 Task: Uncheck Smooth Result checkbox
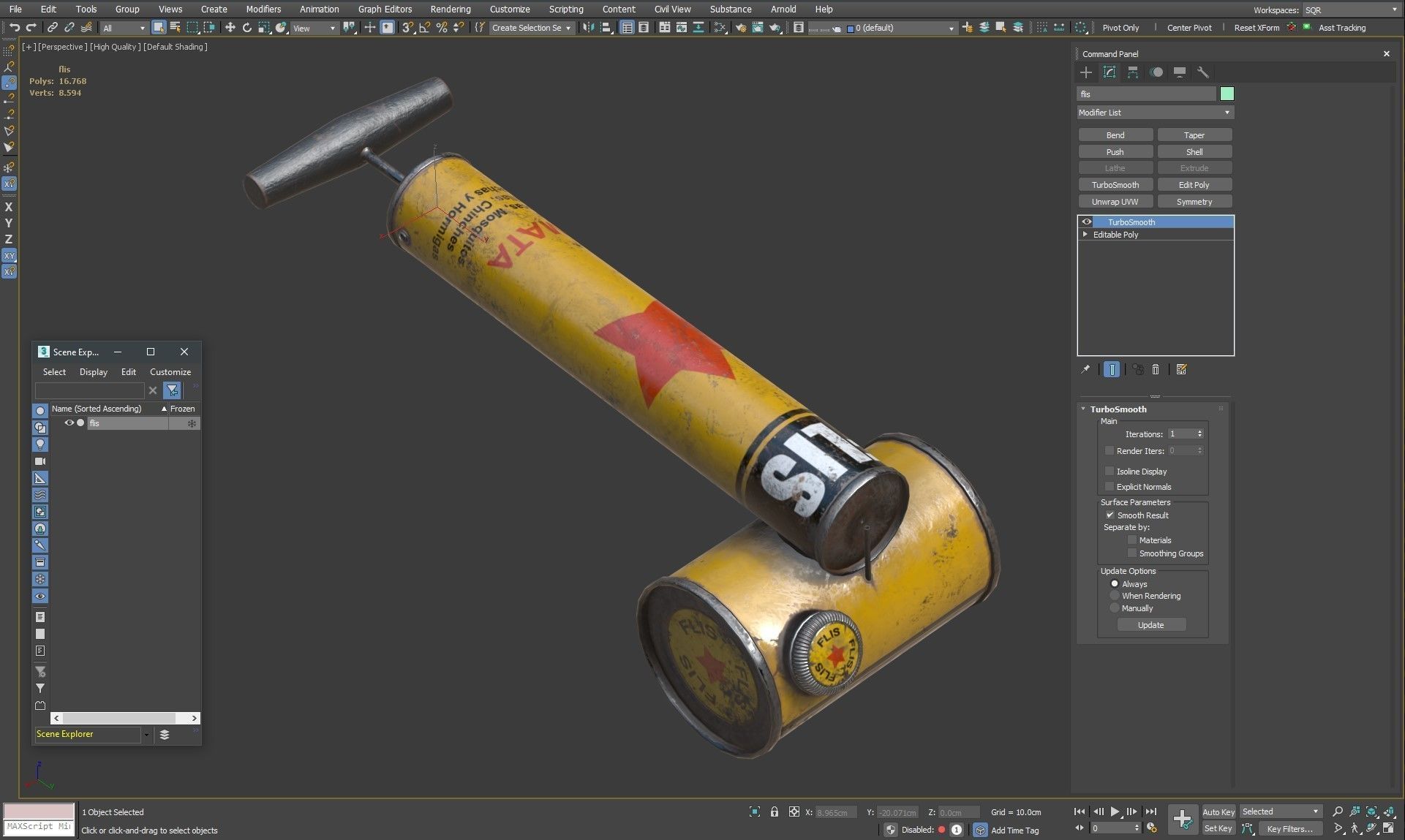click(1110, 515)
